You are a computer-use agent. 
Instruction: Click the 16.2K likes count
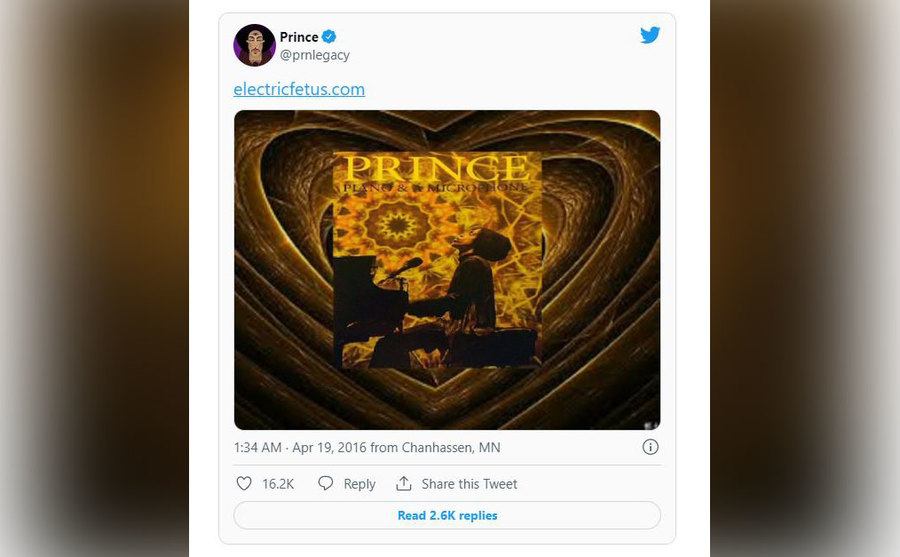[278, 484]
